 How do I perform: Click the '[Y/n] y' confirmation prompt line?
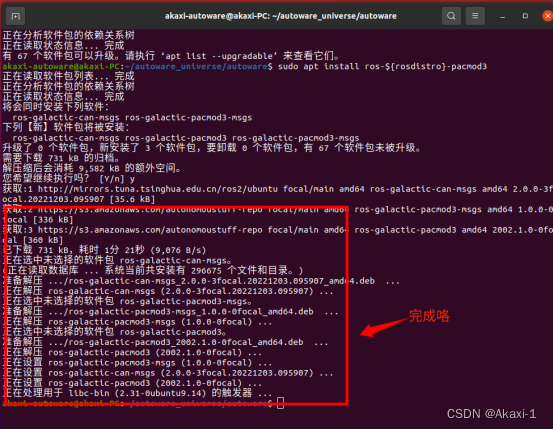click(69, 179)
